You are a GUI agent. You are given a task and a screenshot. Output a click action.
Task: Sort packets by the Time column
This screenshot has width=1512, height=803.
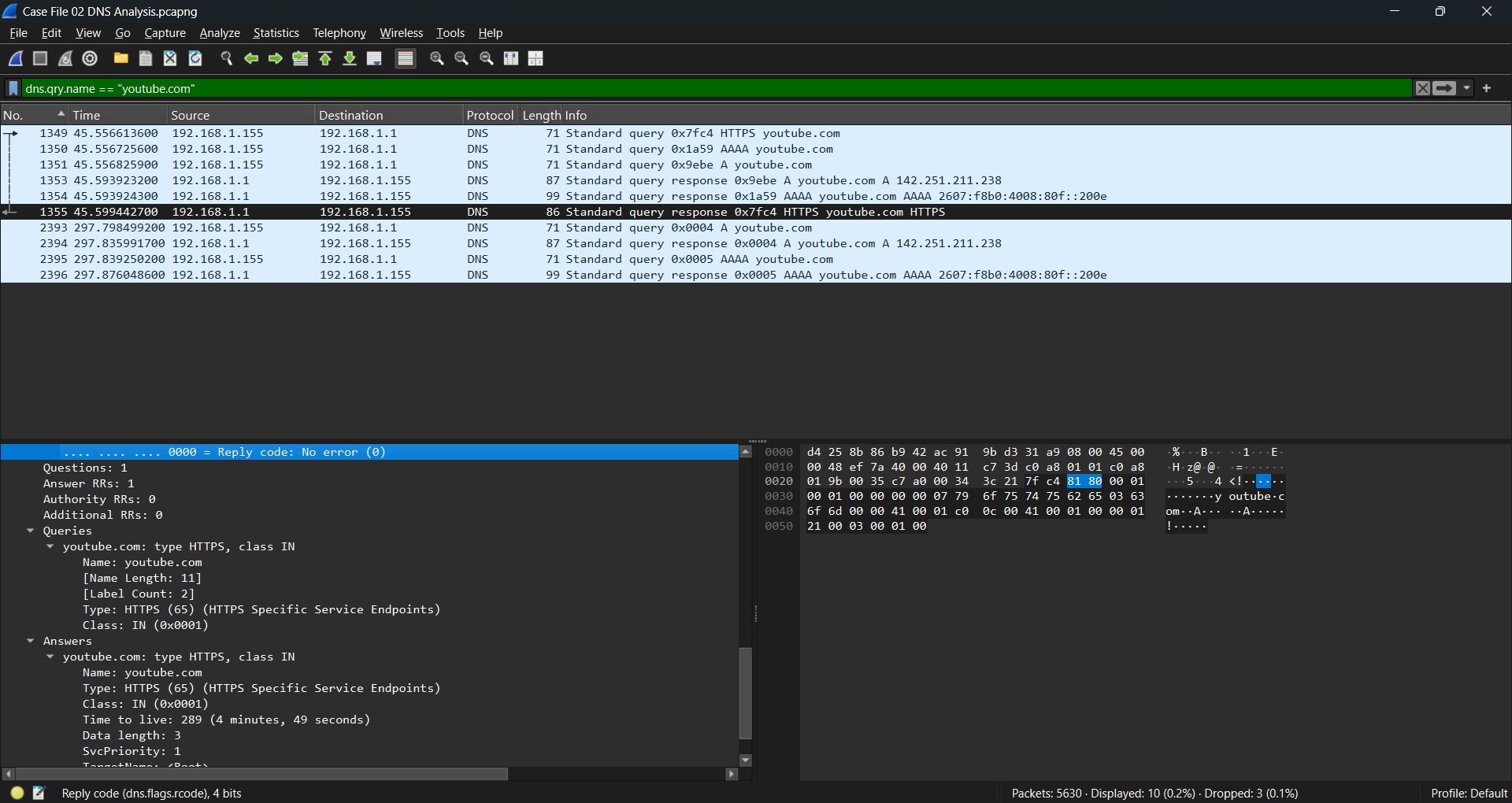[x=119, y=115]
